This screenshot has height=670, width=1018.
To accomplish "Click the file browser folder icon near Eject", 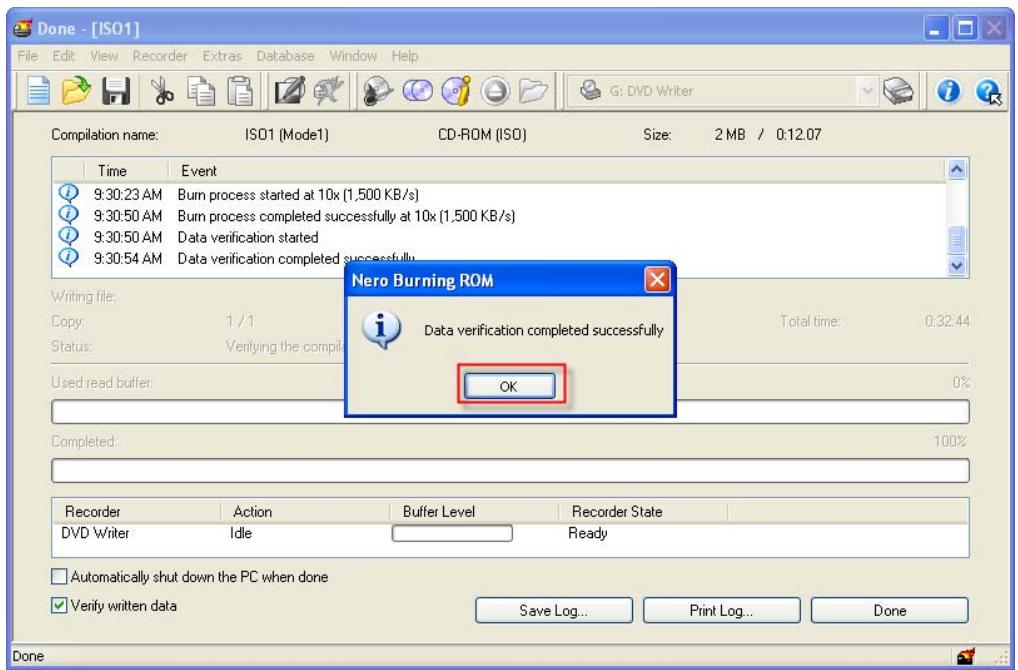I will pos(534,91).
